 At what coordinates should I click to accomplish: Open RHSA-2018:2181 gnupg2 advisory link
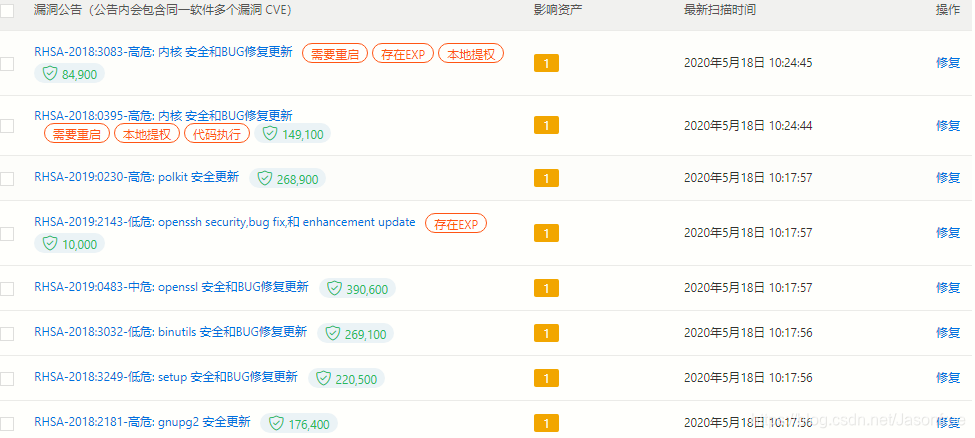click(x=142, y=422)
